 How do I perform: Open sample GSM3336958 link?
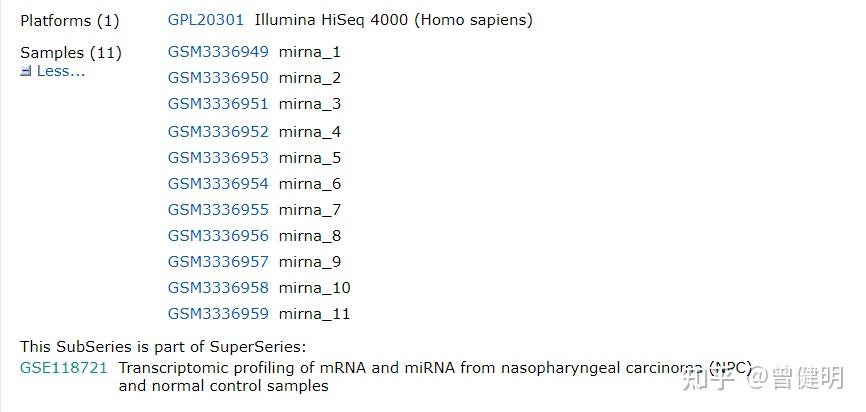click(x=218, y=287)
